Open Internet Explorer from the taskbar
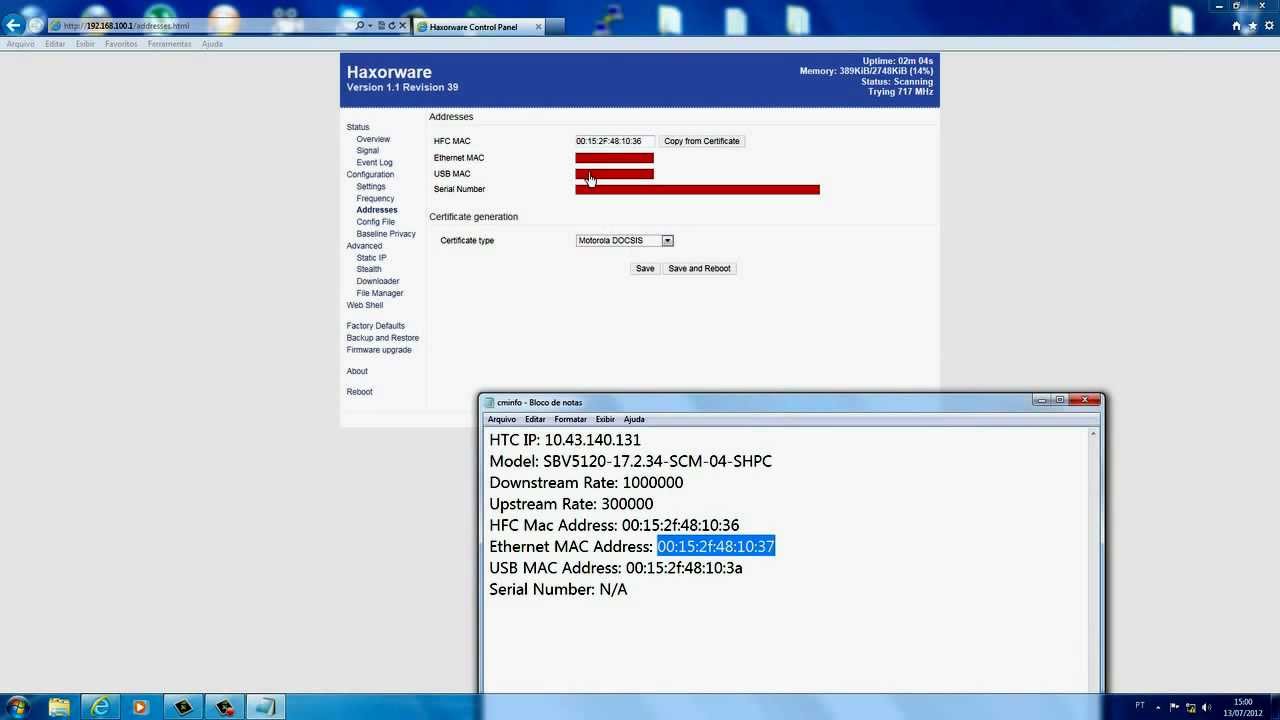1280x720 pixels. point(100,707)
